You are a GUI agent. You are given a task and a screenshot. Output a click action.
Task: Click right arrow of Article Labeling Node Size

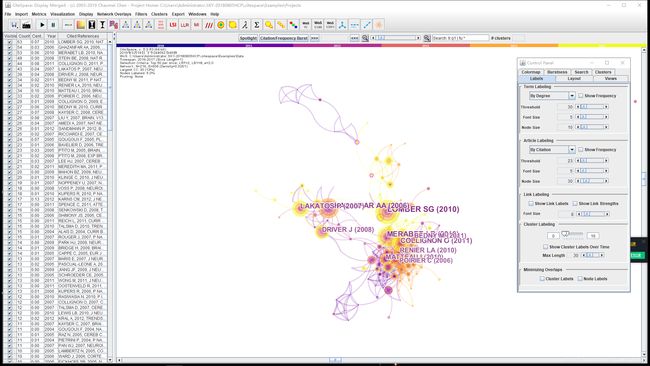(606, 181)
